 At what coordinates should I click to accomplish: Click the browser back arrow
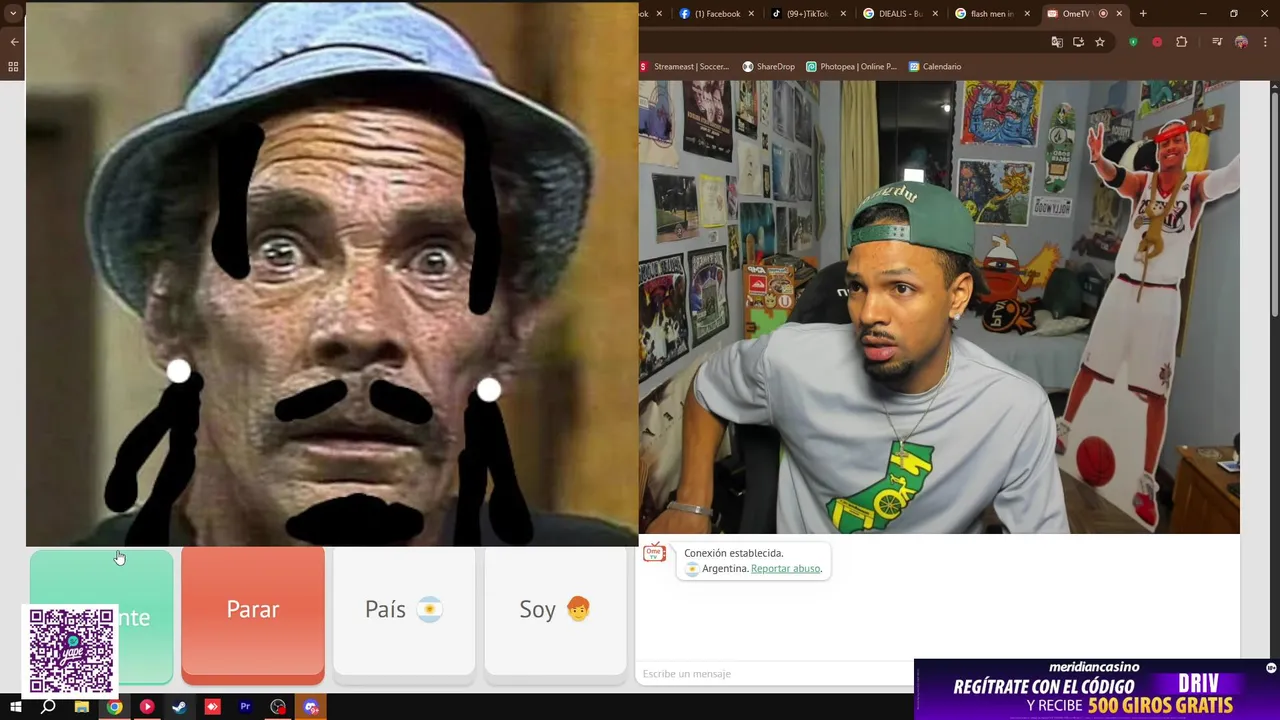tap(14, 42)
